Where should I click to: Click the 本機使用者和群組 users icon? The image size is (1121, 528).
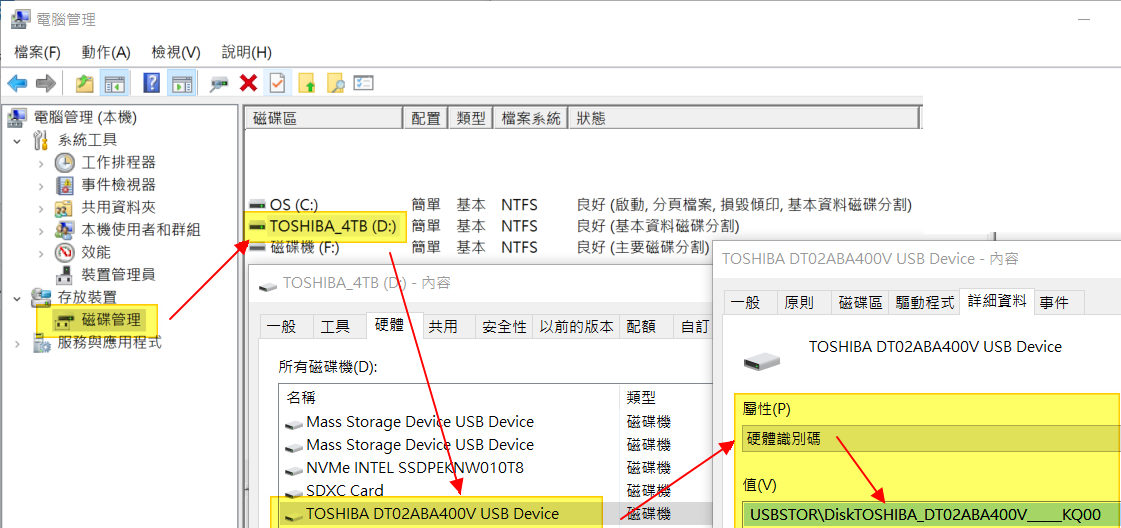point(64,230)
